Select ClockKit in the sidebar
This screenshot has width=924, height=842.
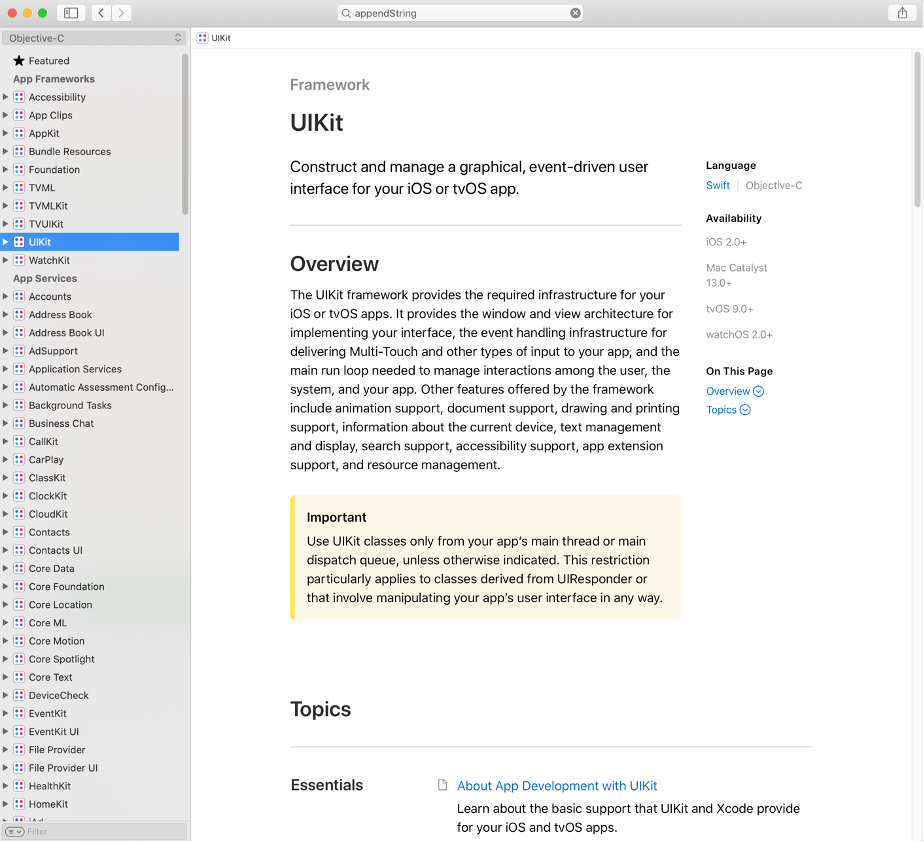pyautogui.click(x=48, y=496)
